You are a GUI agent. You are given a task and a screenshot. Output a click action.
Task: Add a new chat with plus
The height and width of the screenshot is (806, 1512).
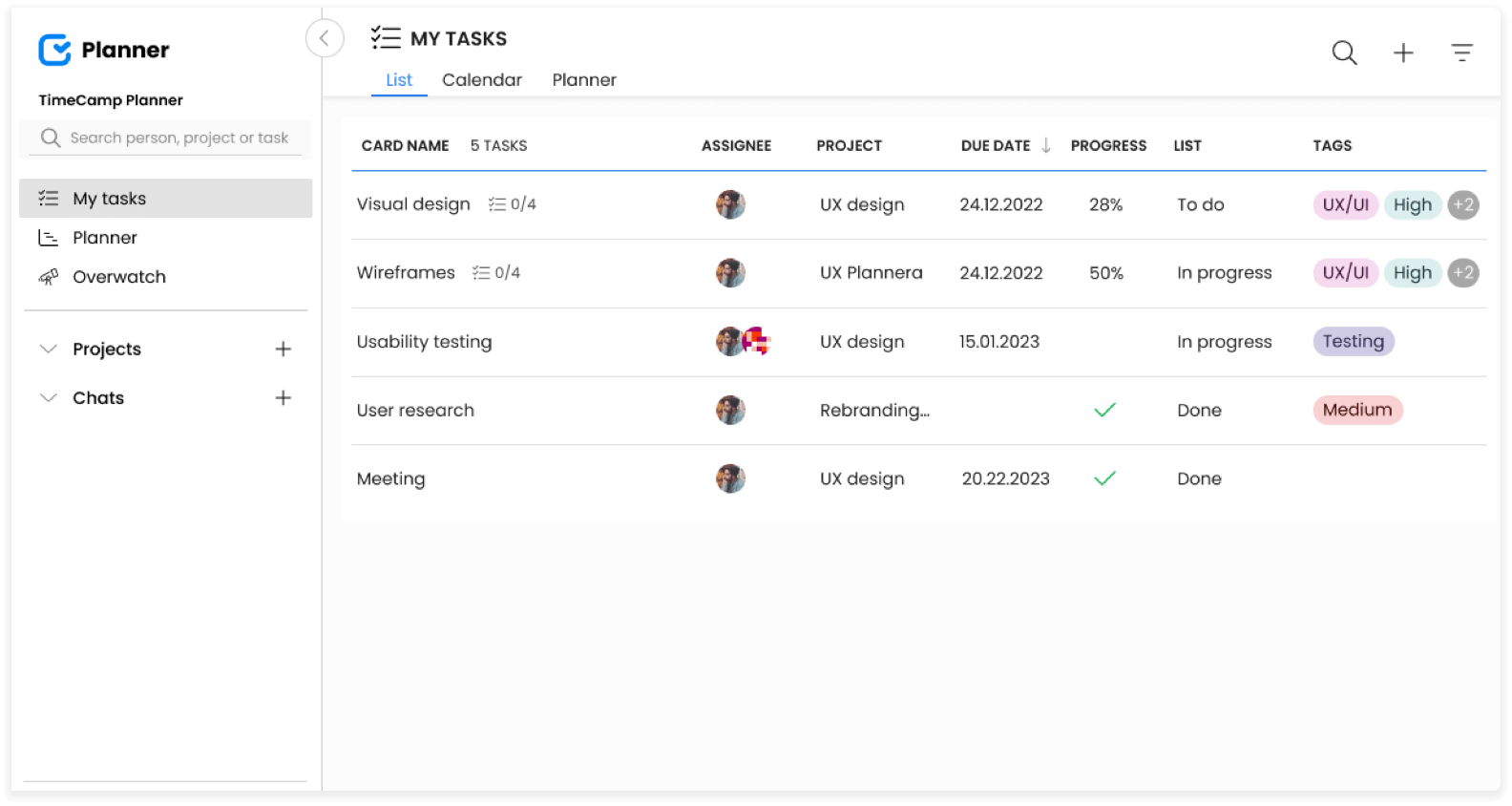[x=283, y=397]
